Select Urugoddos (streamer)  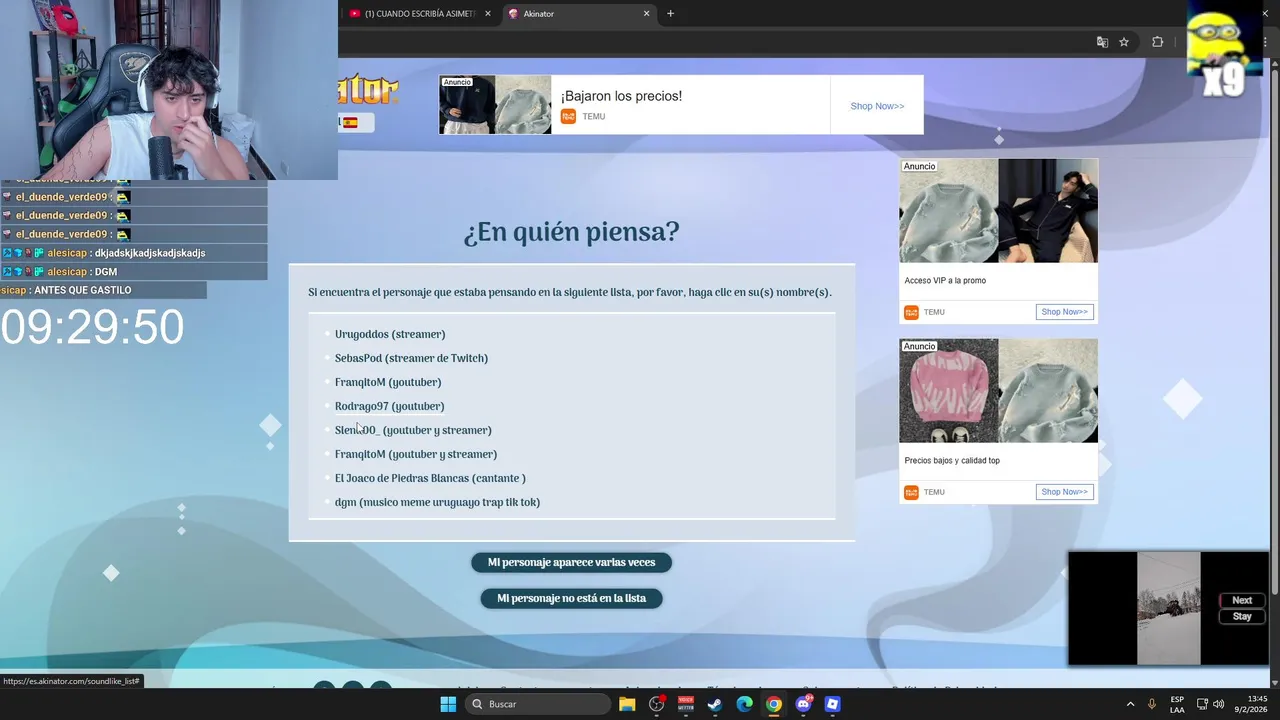pyautogui.click(x=390, y=334)
